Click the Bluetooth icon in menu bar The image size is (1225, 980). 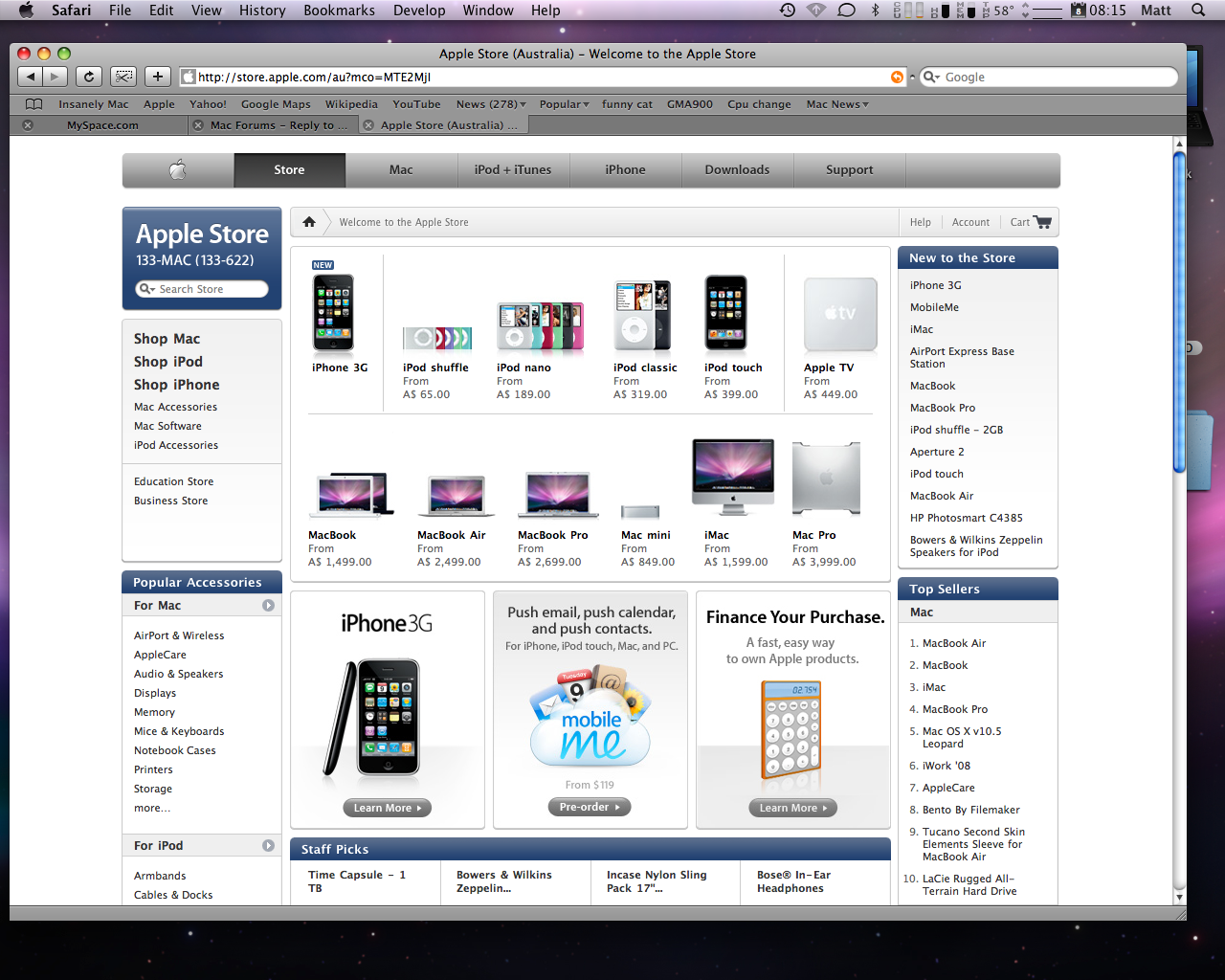[875, 10]
